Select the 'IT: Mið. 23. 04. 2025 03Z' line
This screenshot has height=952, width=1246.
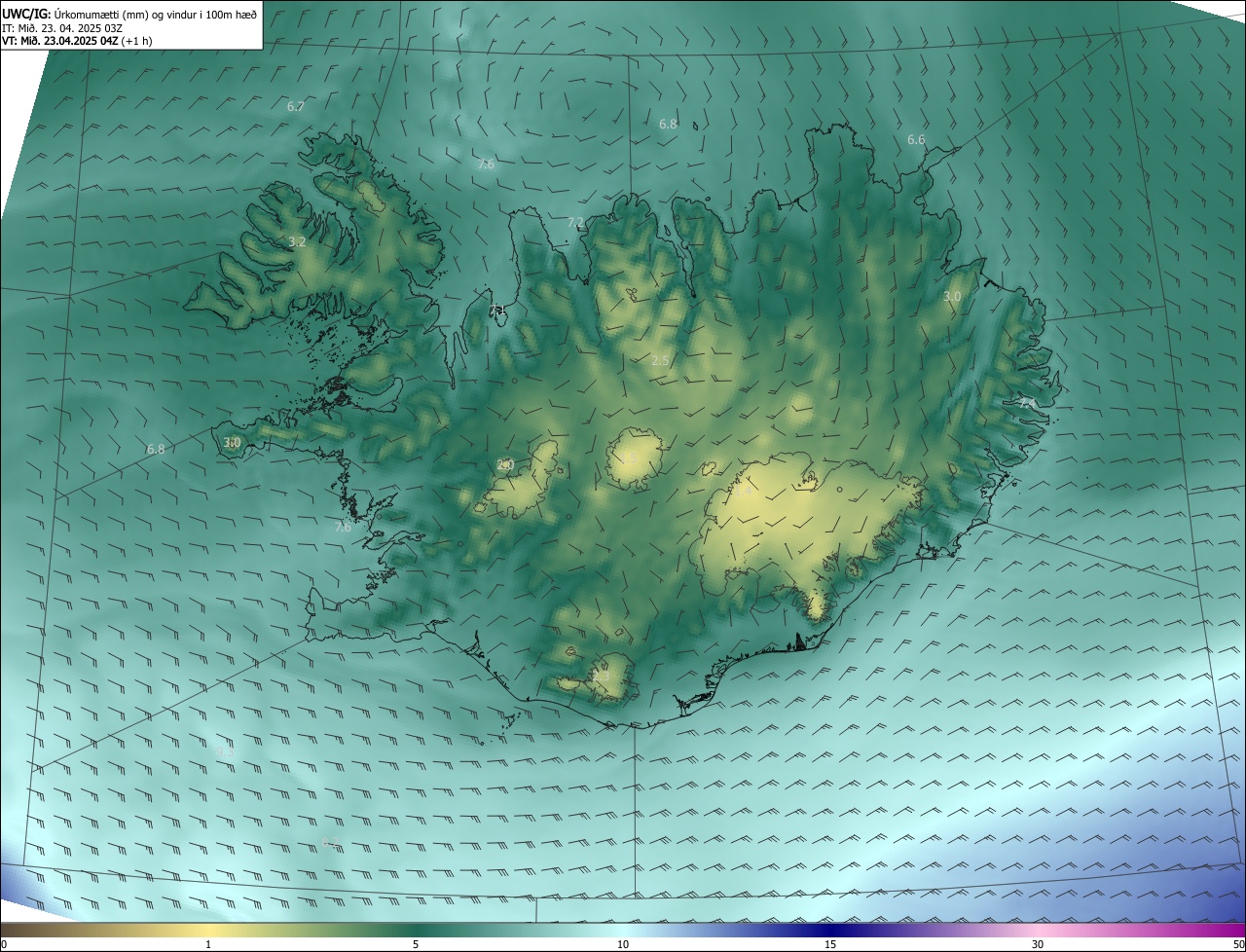[61, 27]
